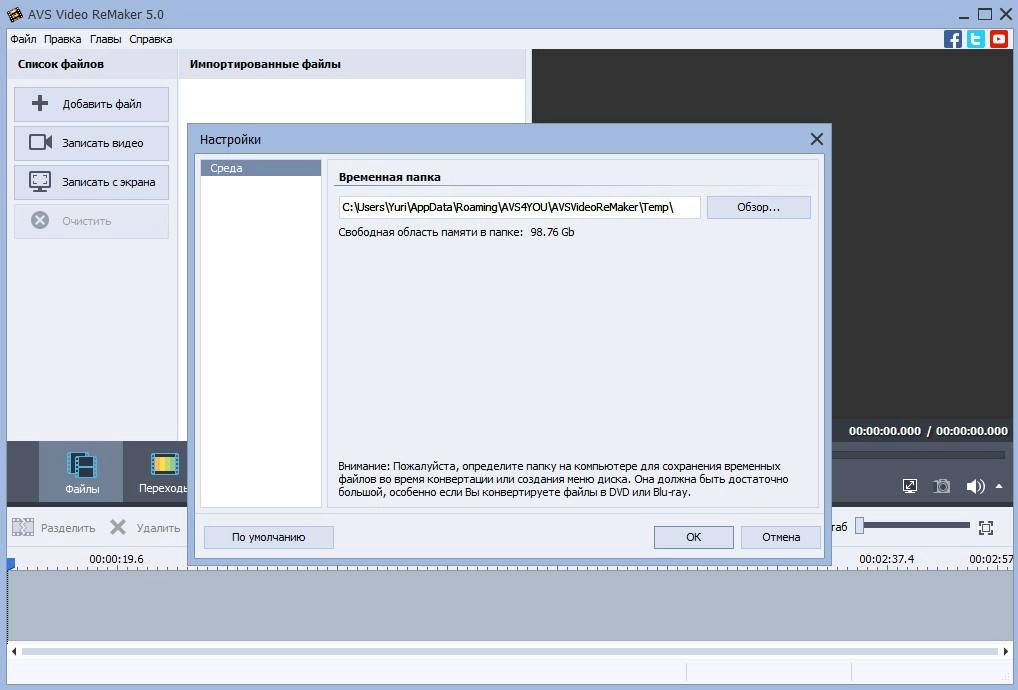This screenshot has width=1018, height=690.
Task: Switch to the Файлы tab
Action: [81, 472]
